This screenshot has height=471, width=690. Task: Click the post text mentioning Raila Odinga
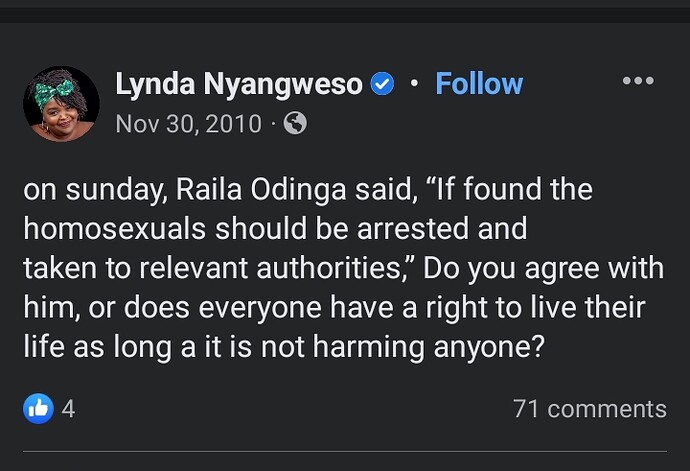[x=307, y=189]
